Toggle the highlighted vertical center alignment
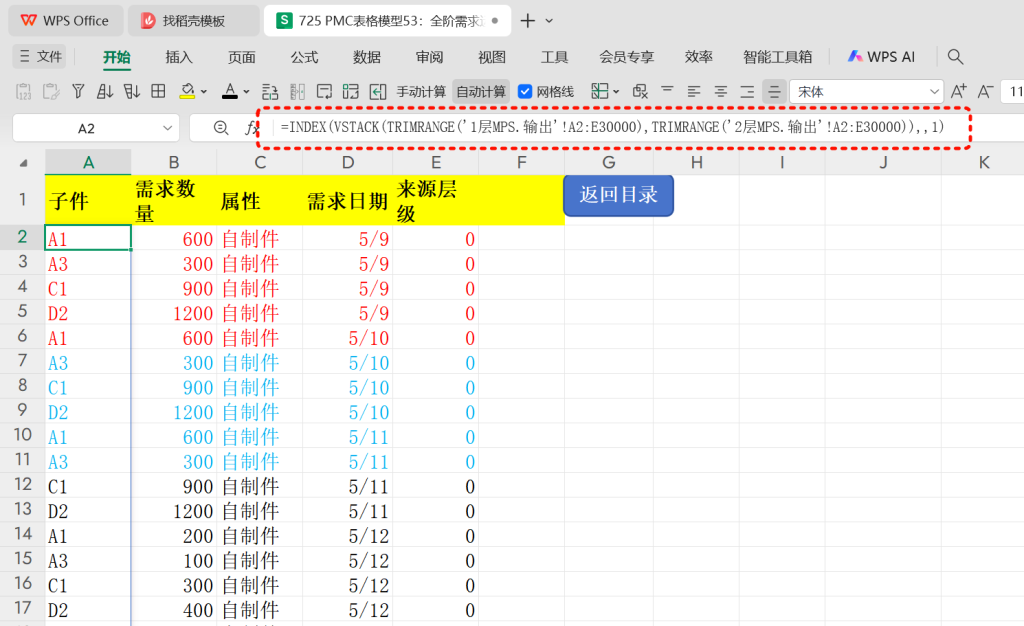Image resolution: width=1024 pixels, height=626 pixels. 774,91
